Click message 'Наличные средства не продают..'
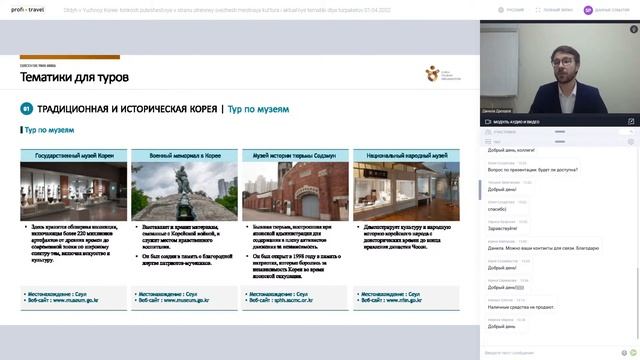 (521, 307)
